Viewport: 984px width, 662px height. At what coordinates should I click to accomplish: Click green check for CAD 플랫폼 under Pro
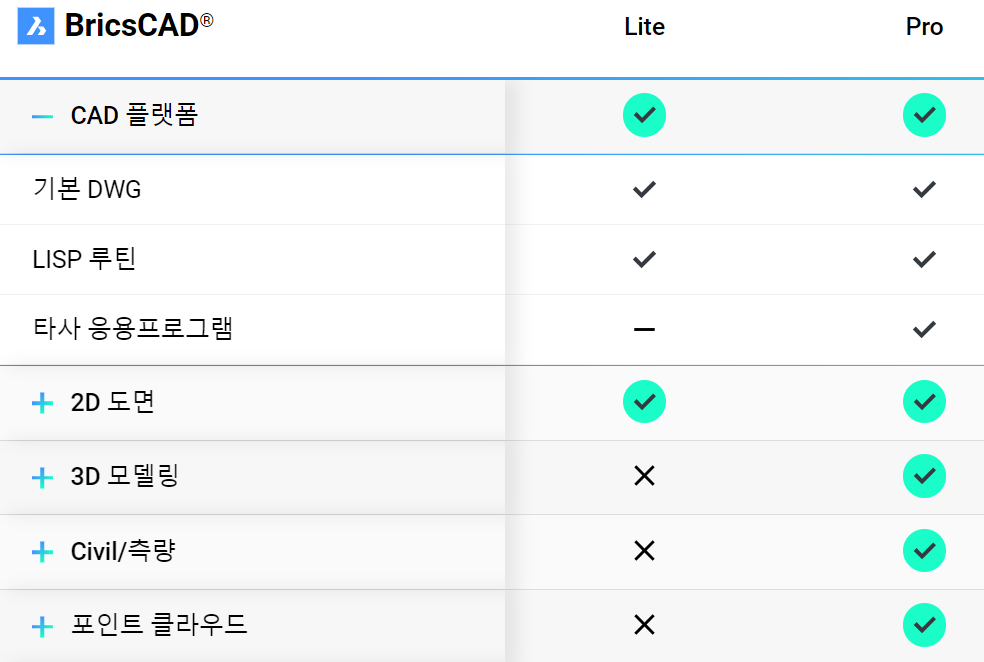tap(924, 115)
